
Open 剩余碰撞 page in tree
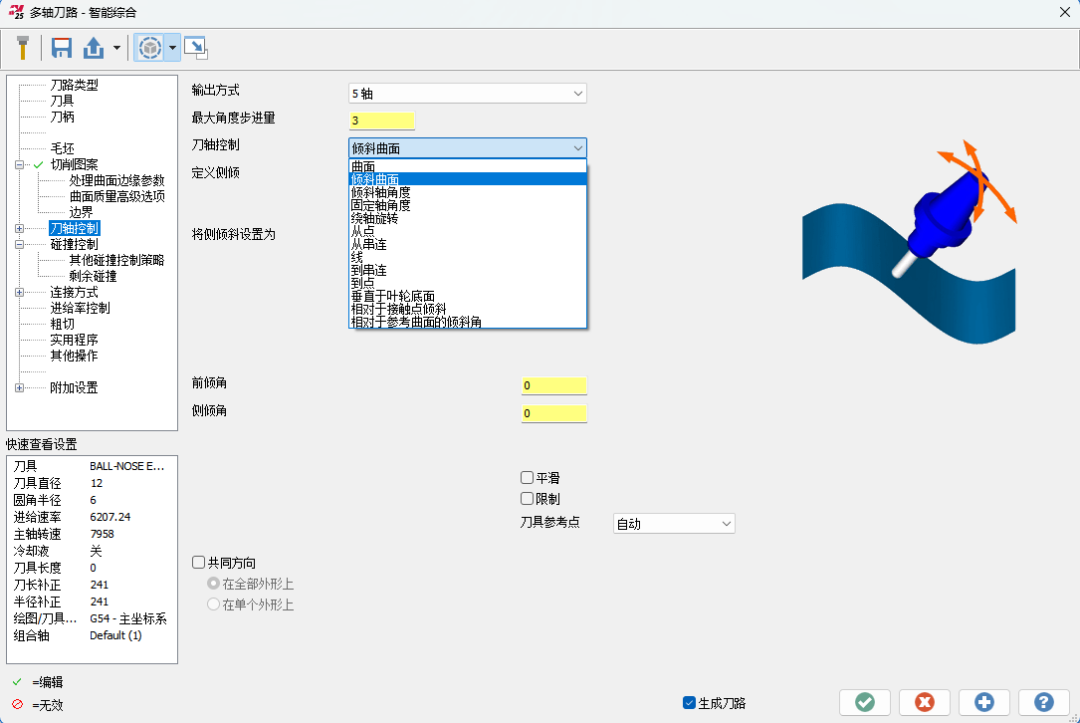pos(93,276)
